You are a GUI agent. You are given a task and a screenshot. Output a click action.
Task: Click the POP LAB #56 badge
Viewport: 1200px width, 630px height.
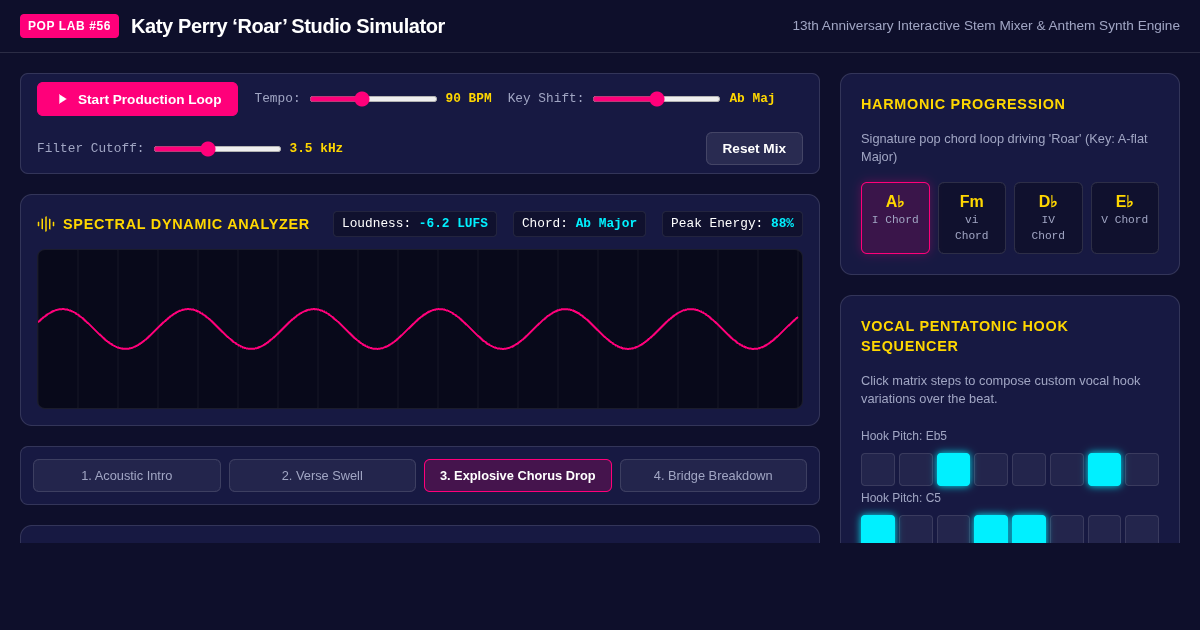[x=69, y=26]
